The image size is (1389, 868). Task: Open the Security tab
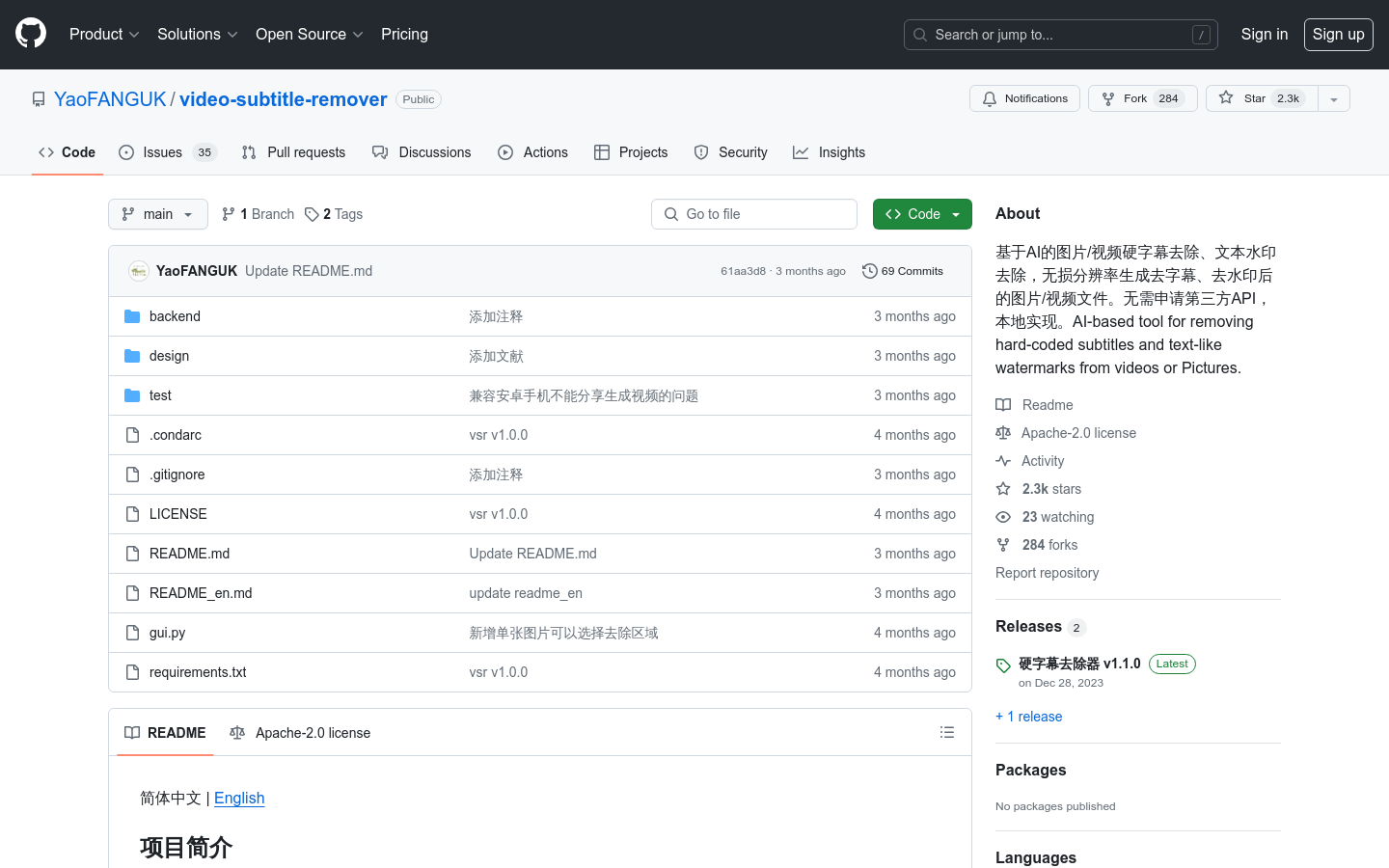pyautogui.click(x=730, y=152)
